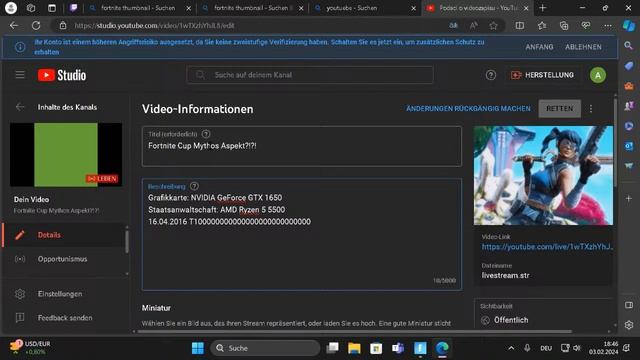640x360 pixels.
Task: Click the USD/EUR widget in taskbar
Action: (29, 347)
